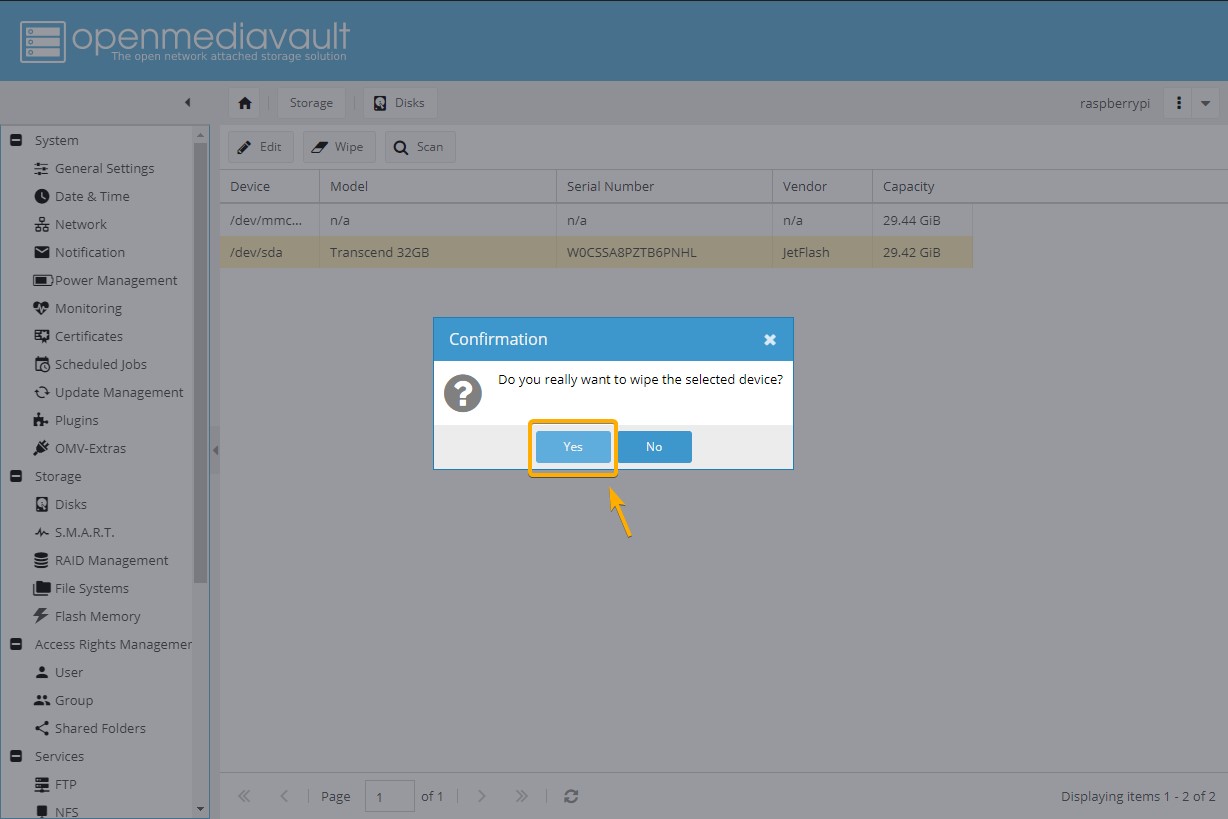Click sidebar scrollbar up arrow
This screenshot has width=1228, height=819.
click(201, 134)
